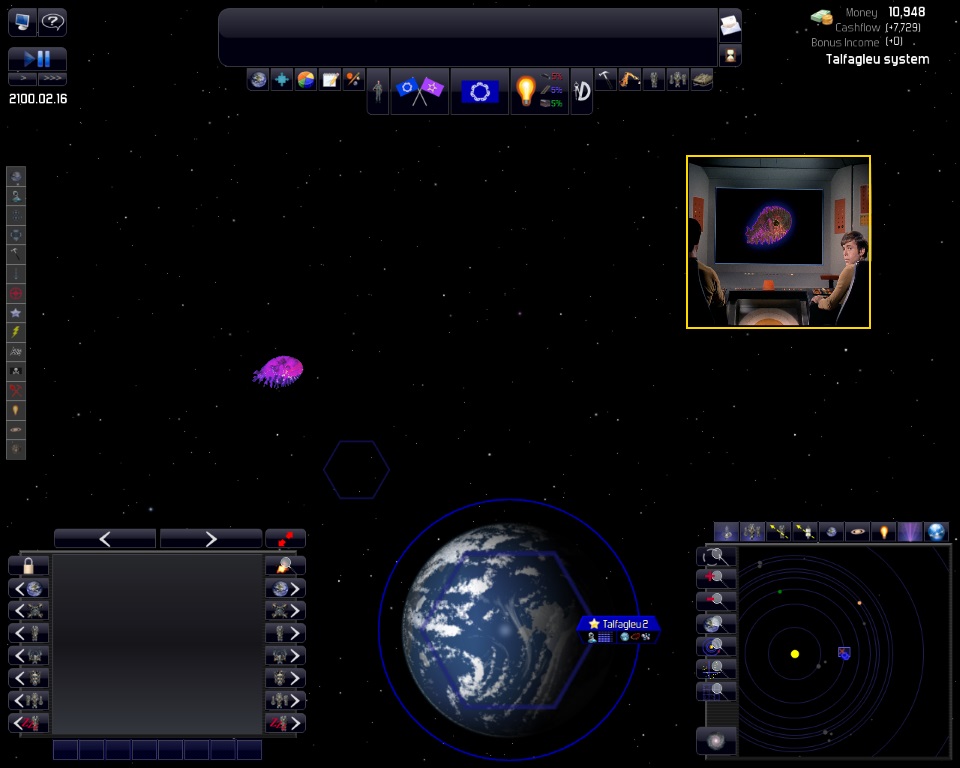Open the single ship list icon in top toolbar

[653, 79]
